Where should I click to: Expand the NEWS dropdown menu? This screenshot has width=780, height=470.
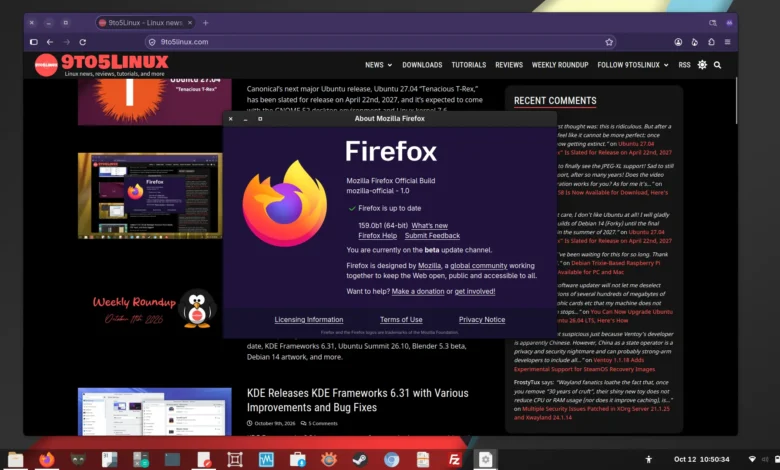(379, 65)
